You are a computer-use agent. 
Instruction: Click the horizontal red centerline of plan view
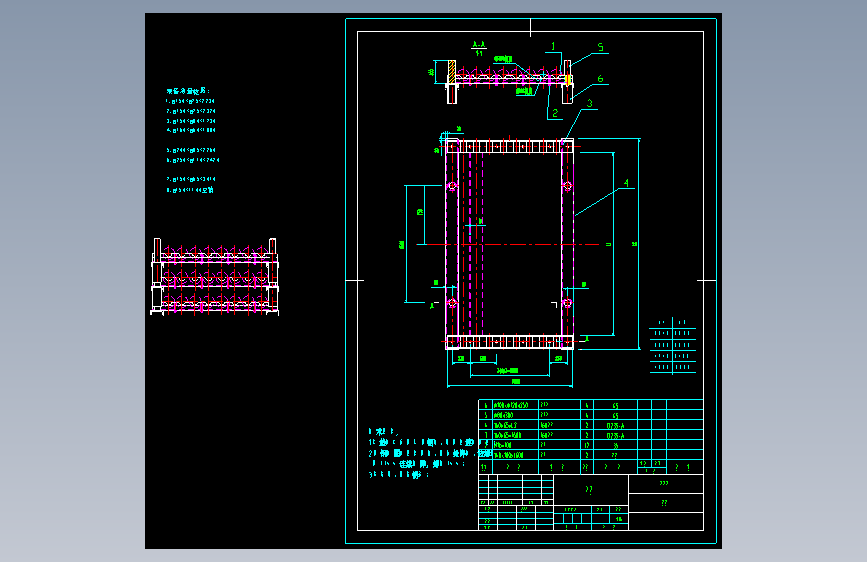508,244
